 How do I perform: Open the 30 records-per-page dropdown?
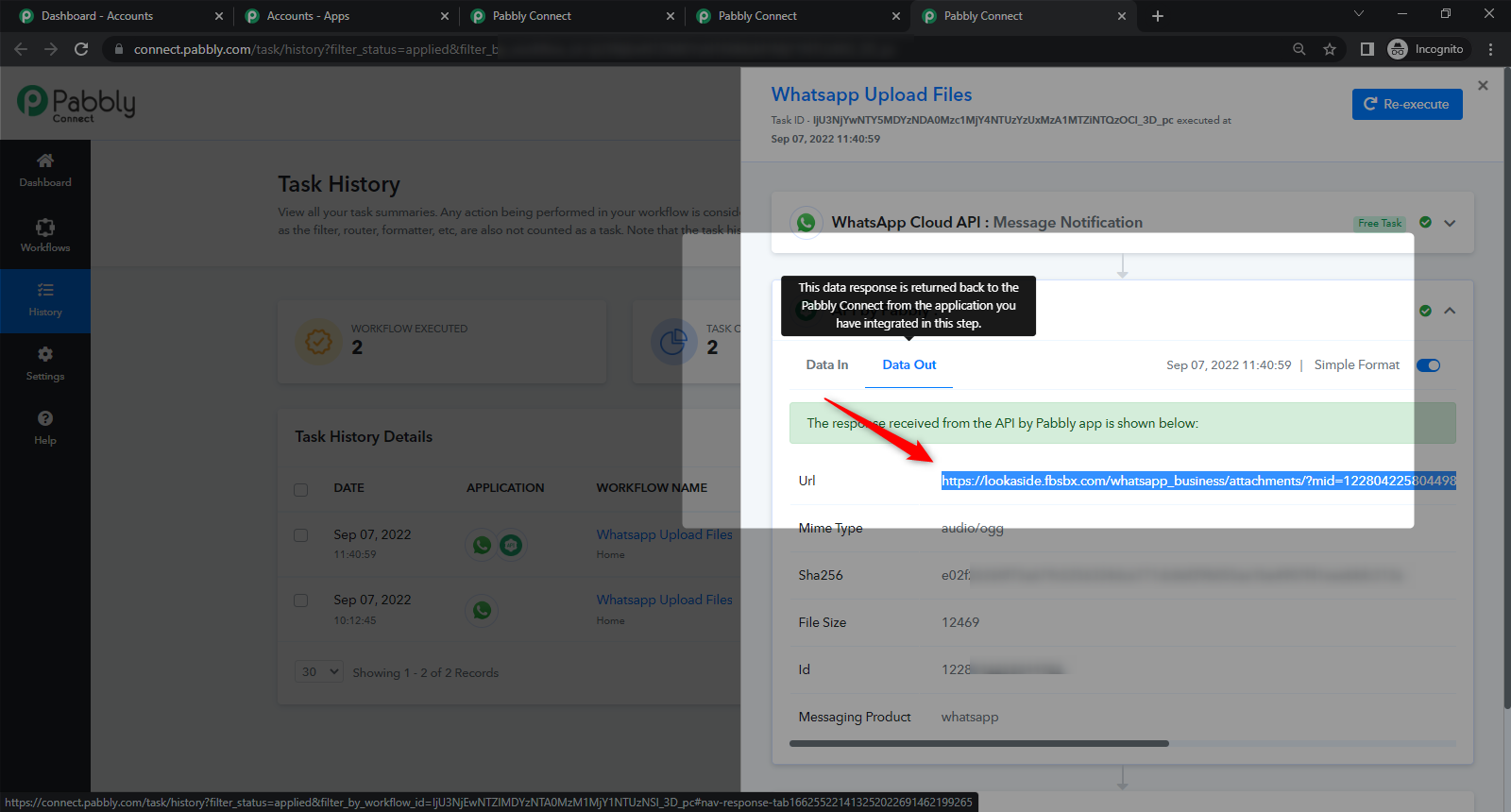click(x=318, y=671)
